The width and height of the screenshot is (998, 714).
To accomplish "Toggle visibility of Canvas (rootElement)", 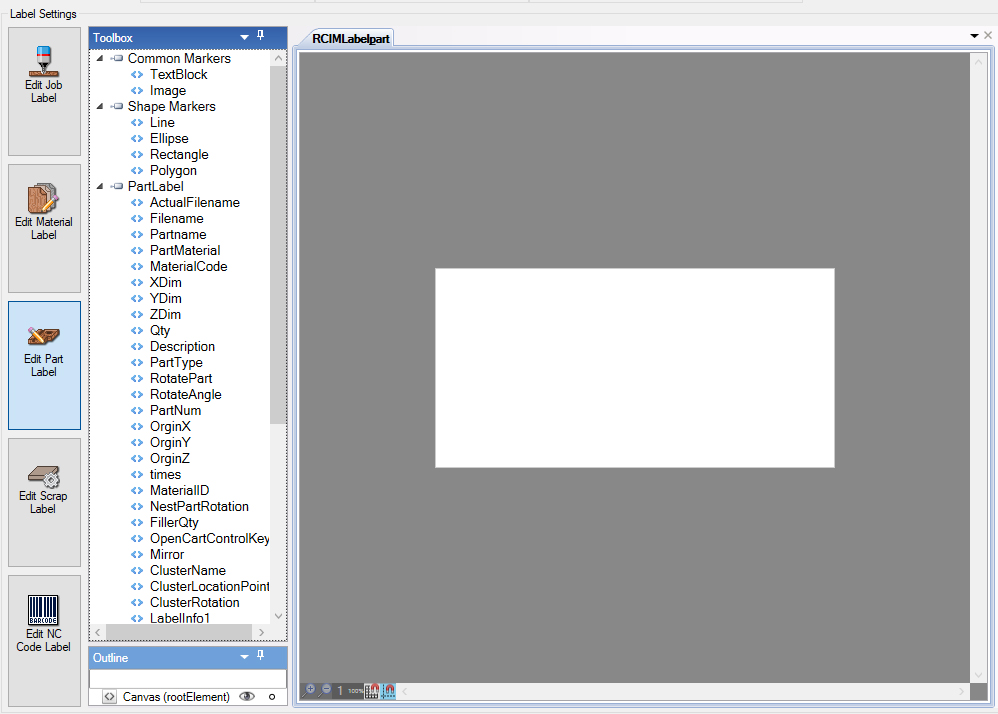I will (247, 697).
